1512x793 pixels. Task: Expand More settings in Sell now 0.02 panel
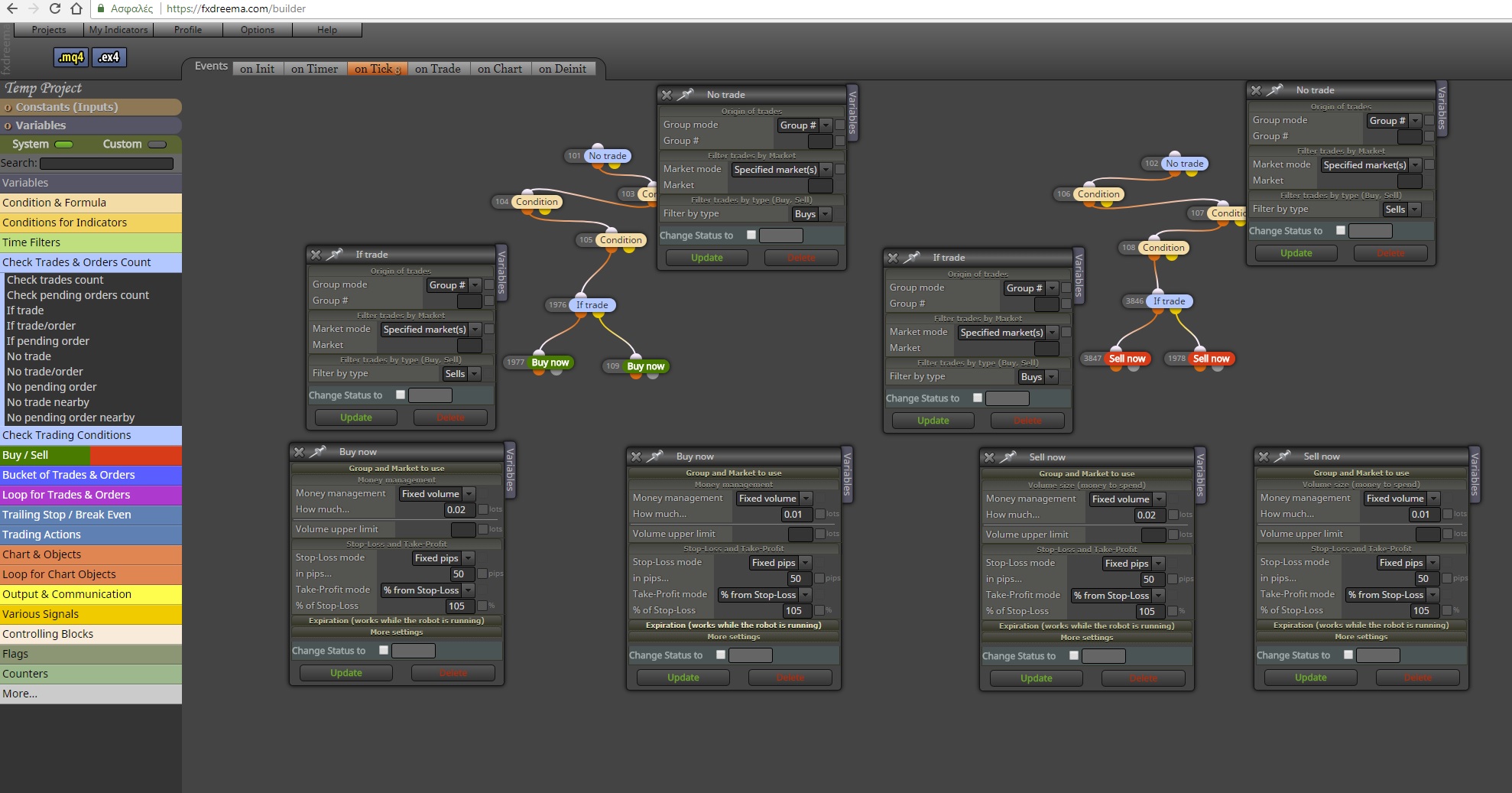pos(1086,637)
